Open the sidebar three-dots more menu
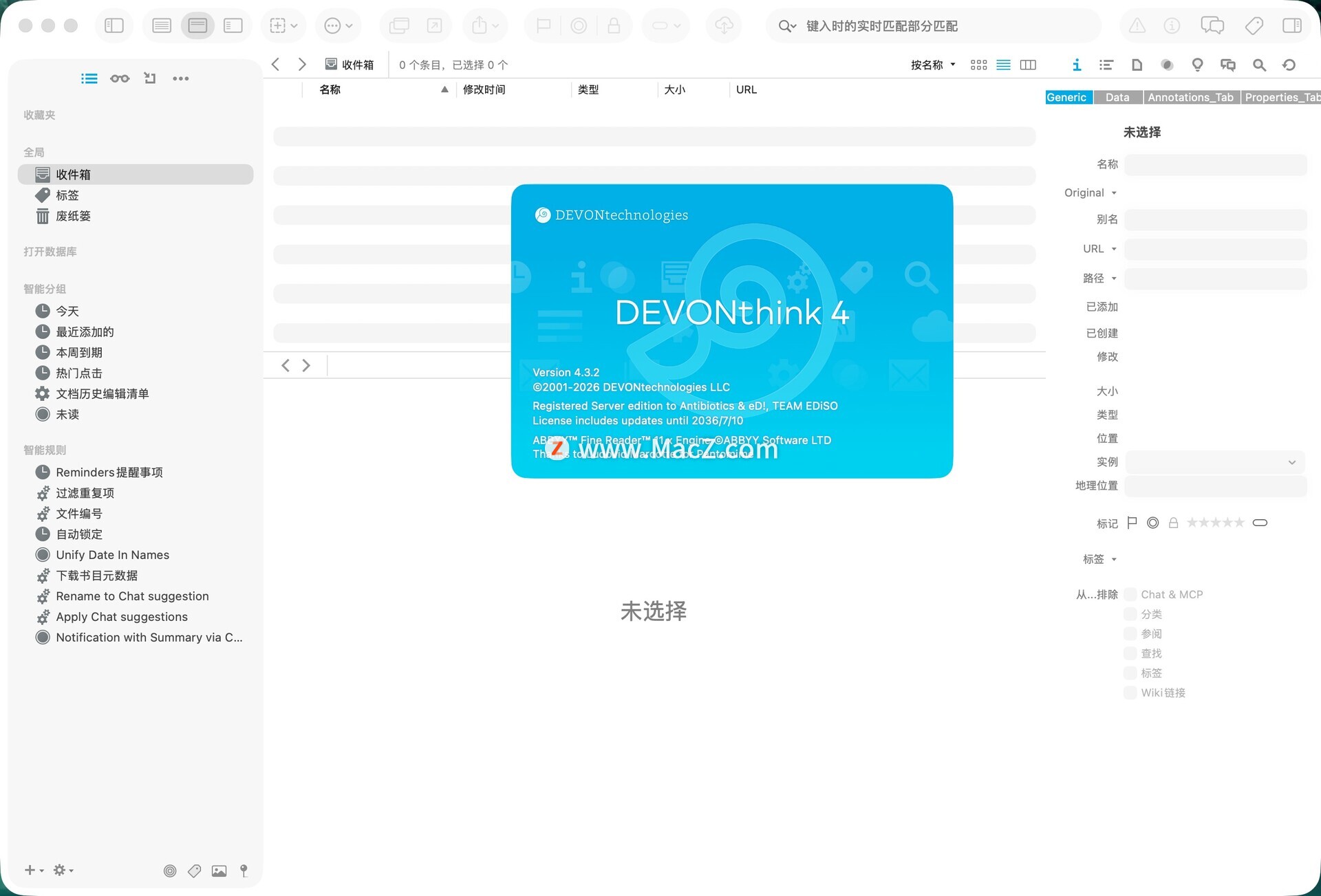The height and width of the screenshot is (896, 1321). 181,78
